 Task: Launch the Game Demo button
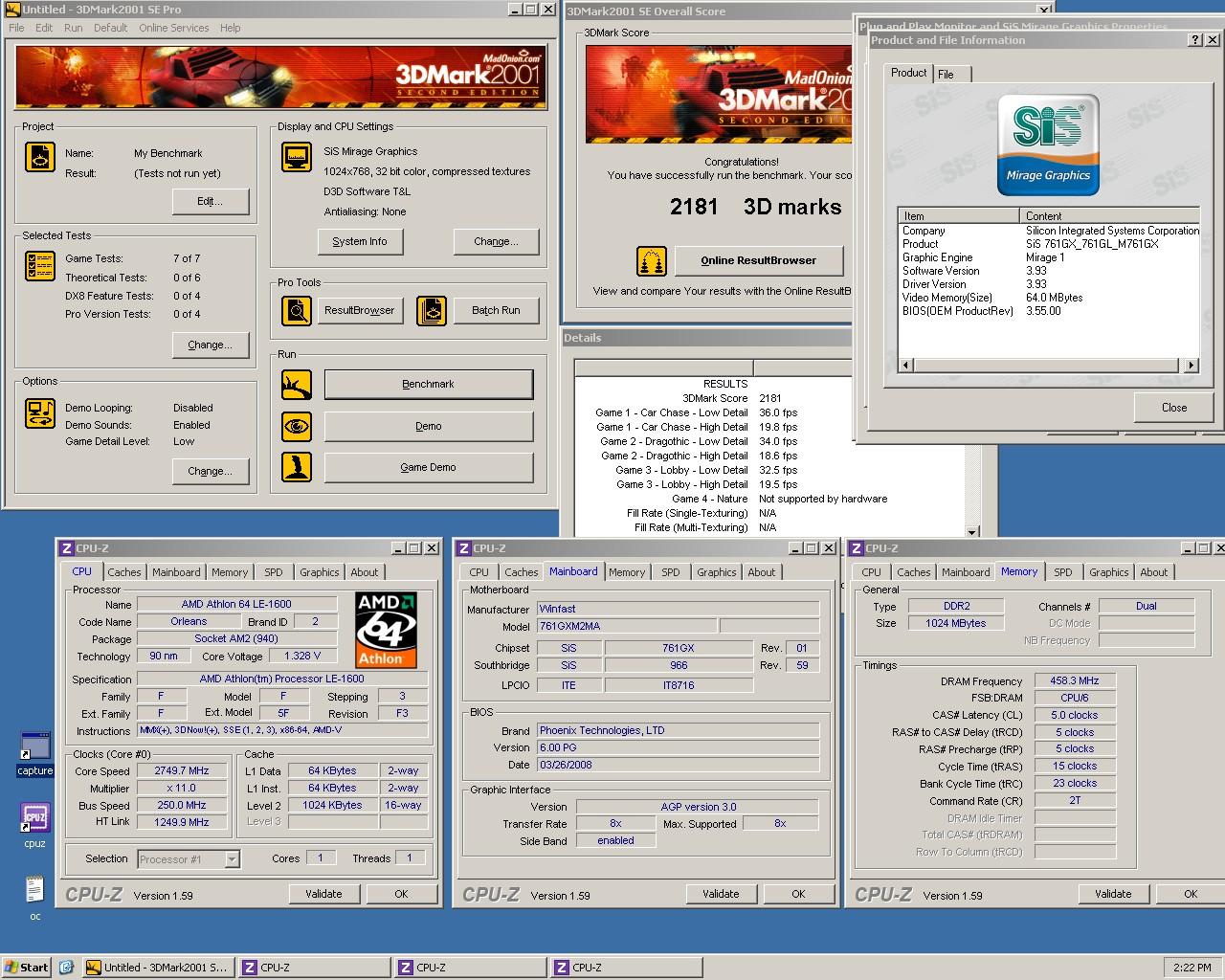click(x=429, y=467)
